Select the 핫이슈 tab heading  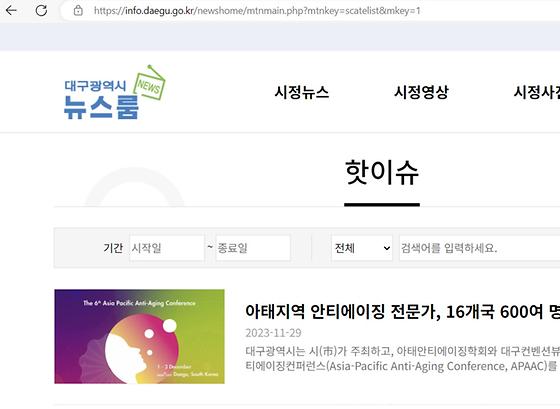[x=382, y=173]
